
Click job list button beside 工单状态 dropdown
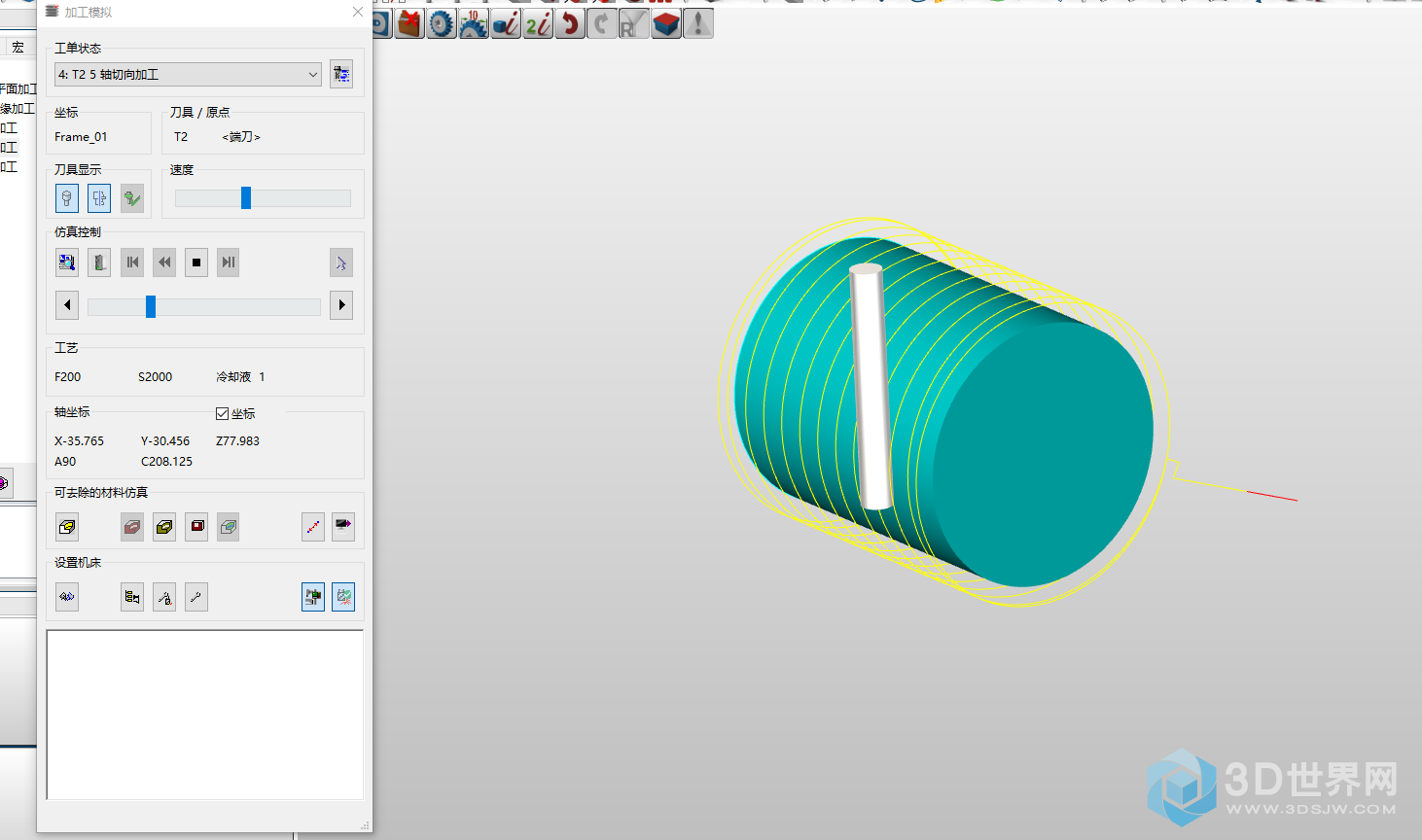(341, 75)
